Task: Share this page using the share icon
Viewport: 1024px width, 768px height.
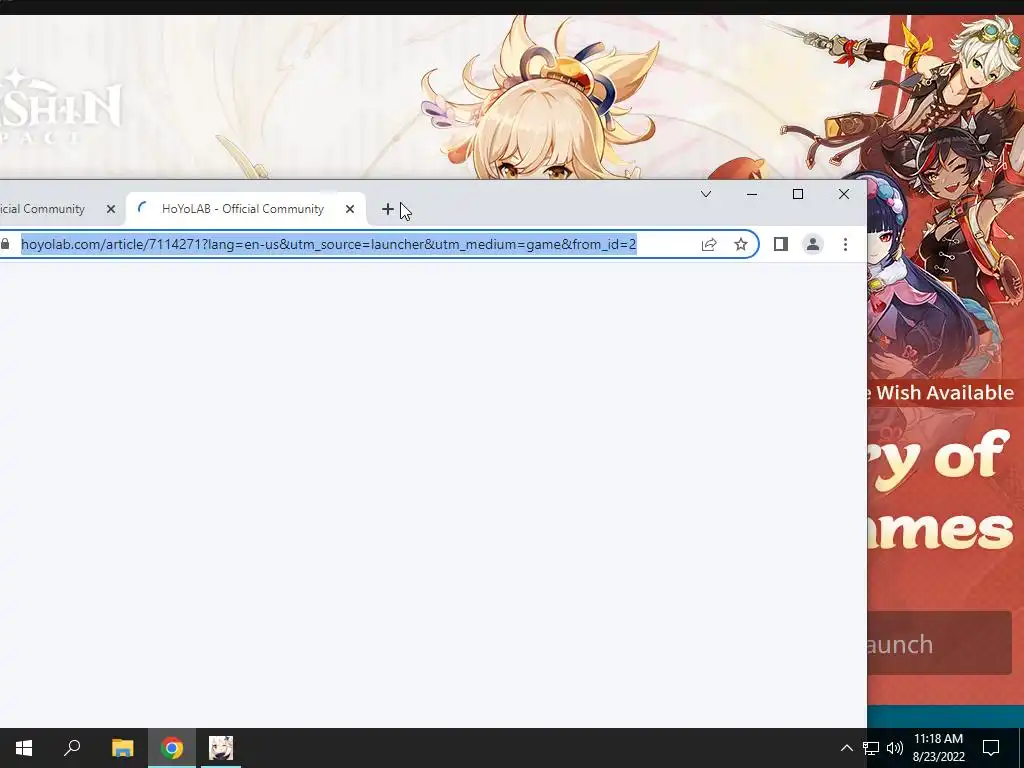Action: [x=709, y=244]
